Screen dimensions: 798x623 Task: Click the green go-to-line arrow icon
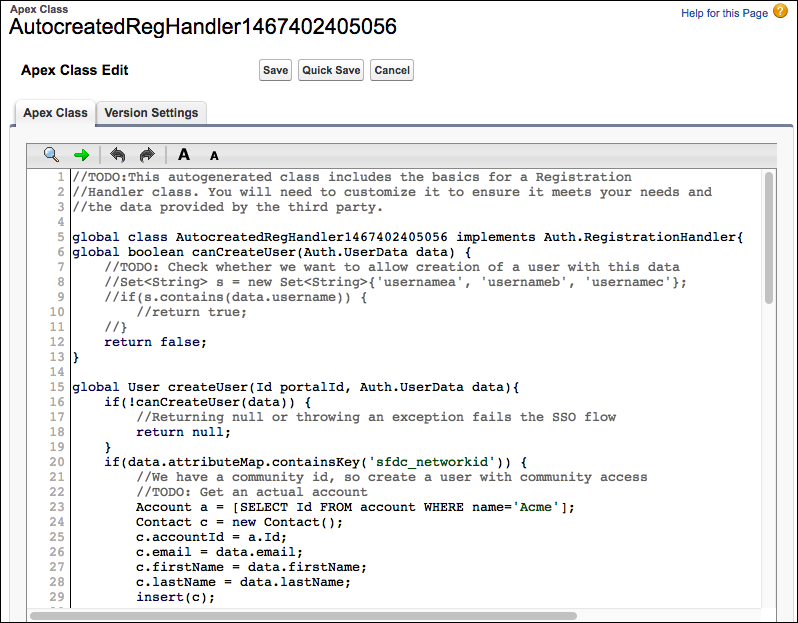pos(81,155)
